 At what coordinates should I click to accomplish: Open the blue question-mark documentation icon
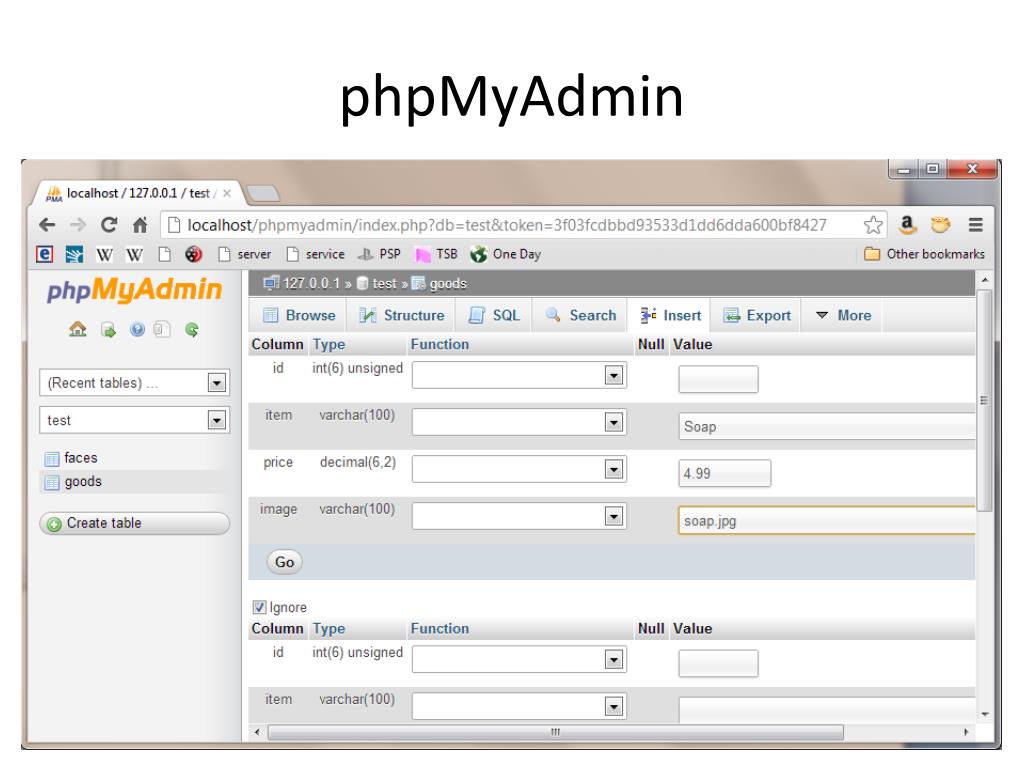(136, 329)
